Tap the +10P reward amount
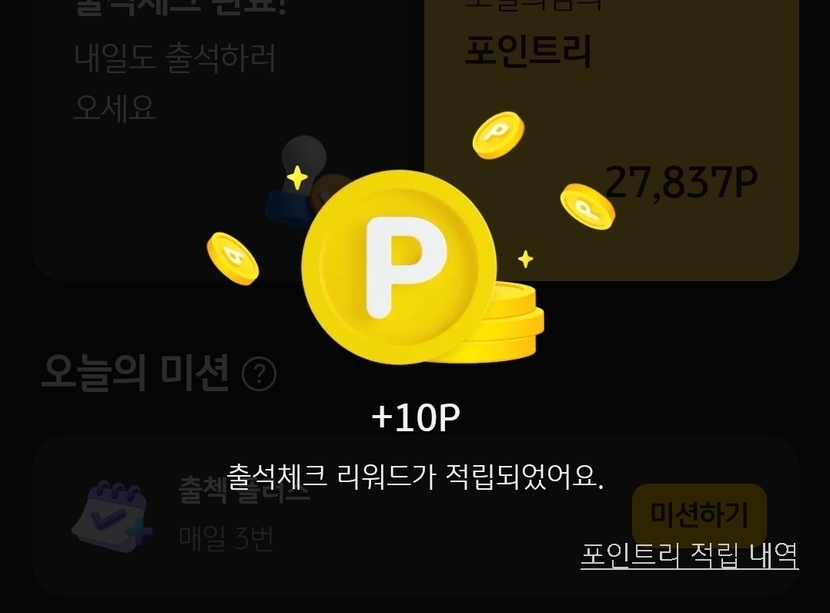Screen dimensions: 830x613 point(416,418)
